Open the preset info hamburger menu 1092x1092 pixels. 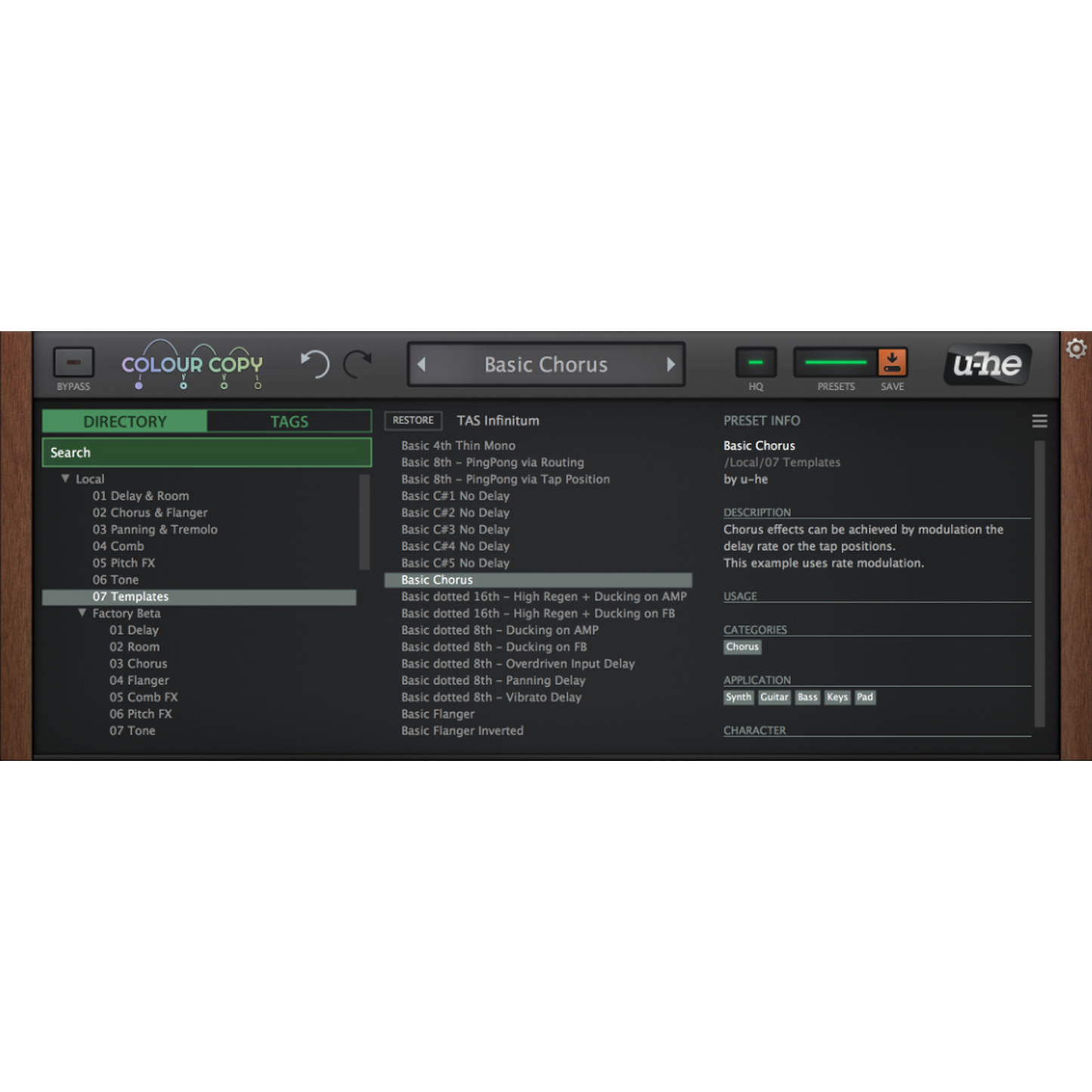click(1040, 421)
